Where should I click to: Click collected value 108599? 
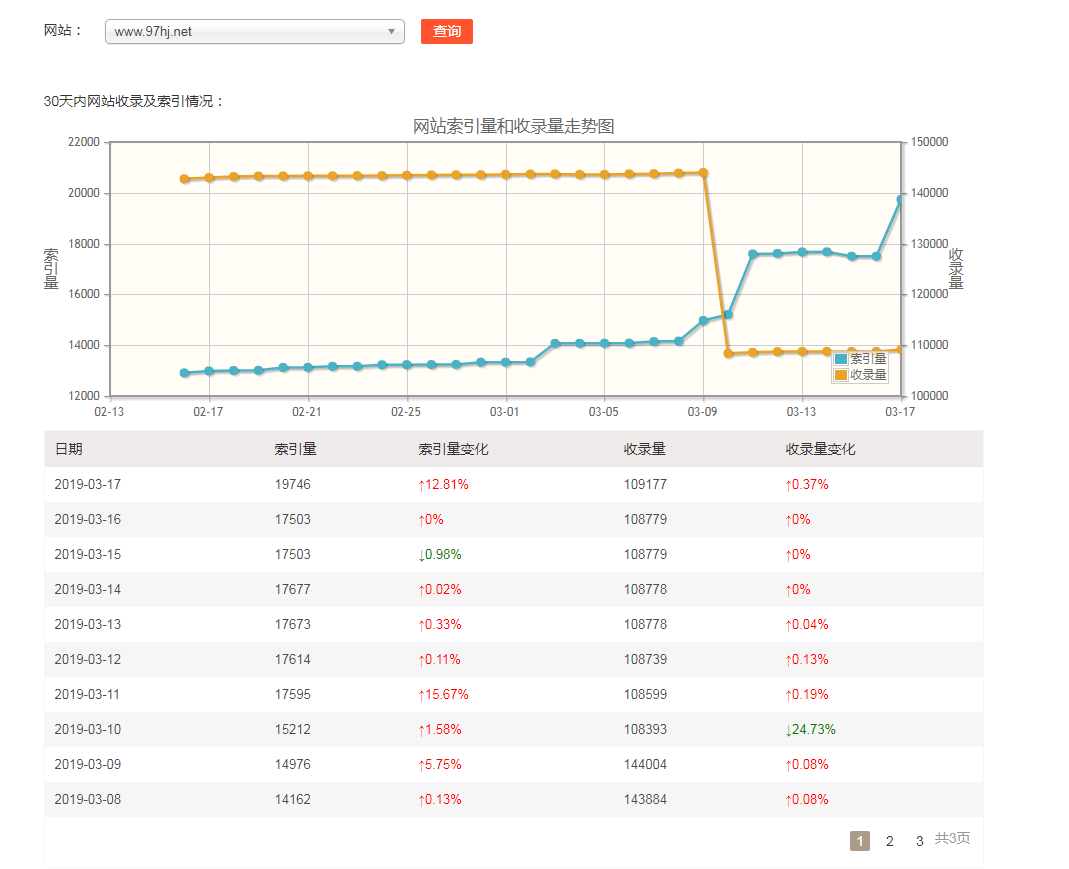645,695
